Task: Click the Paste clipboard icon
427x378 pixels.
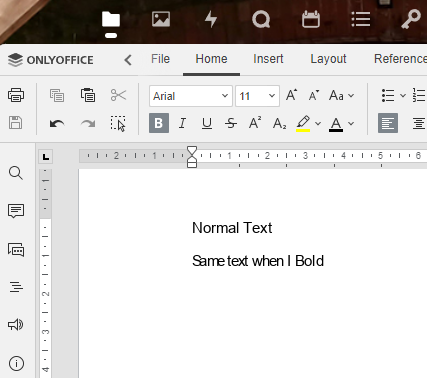Action: [x=88, y=95]
